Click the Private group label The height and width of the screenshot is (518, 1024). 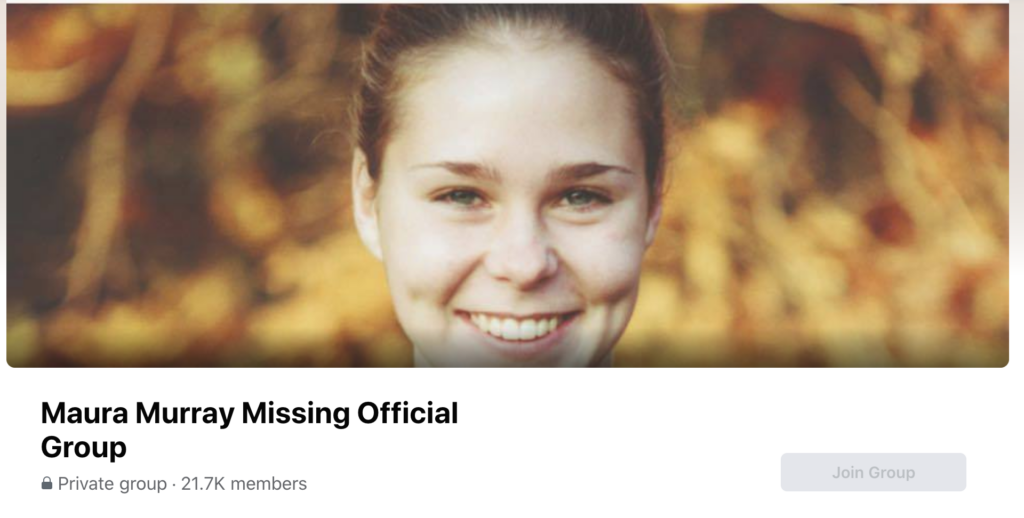pyautogui.click(x=112, y=484)
